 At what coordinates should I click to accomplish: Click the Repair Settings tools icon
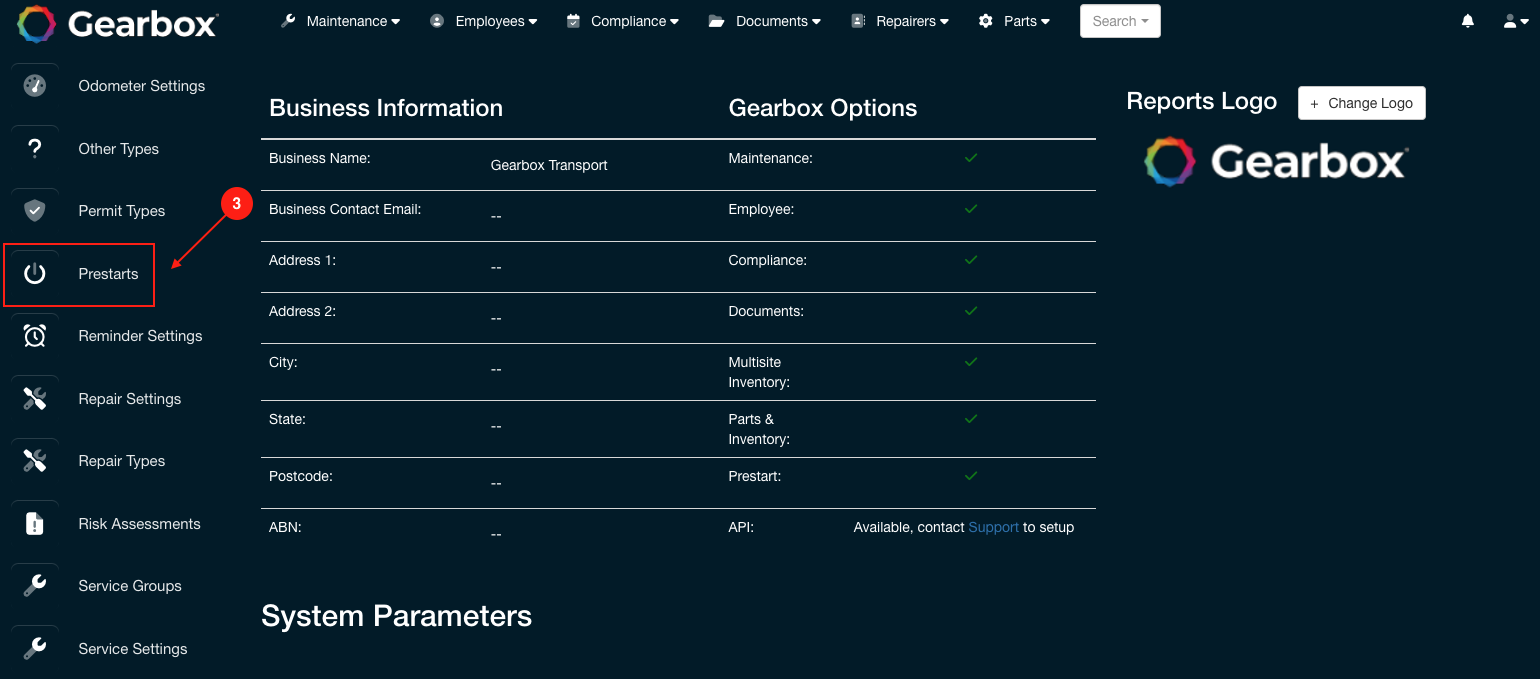35,399
